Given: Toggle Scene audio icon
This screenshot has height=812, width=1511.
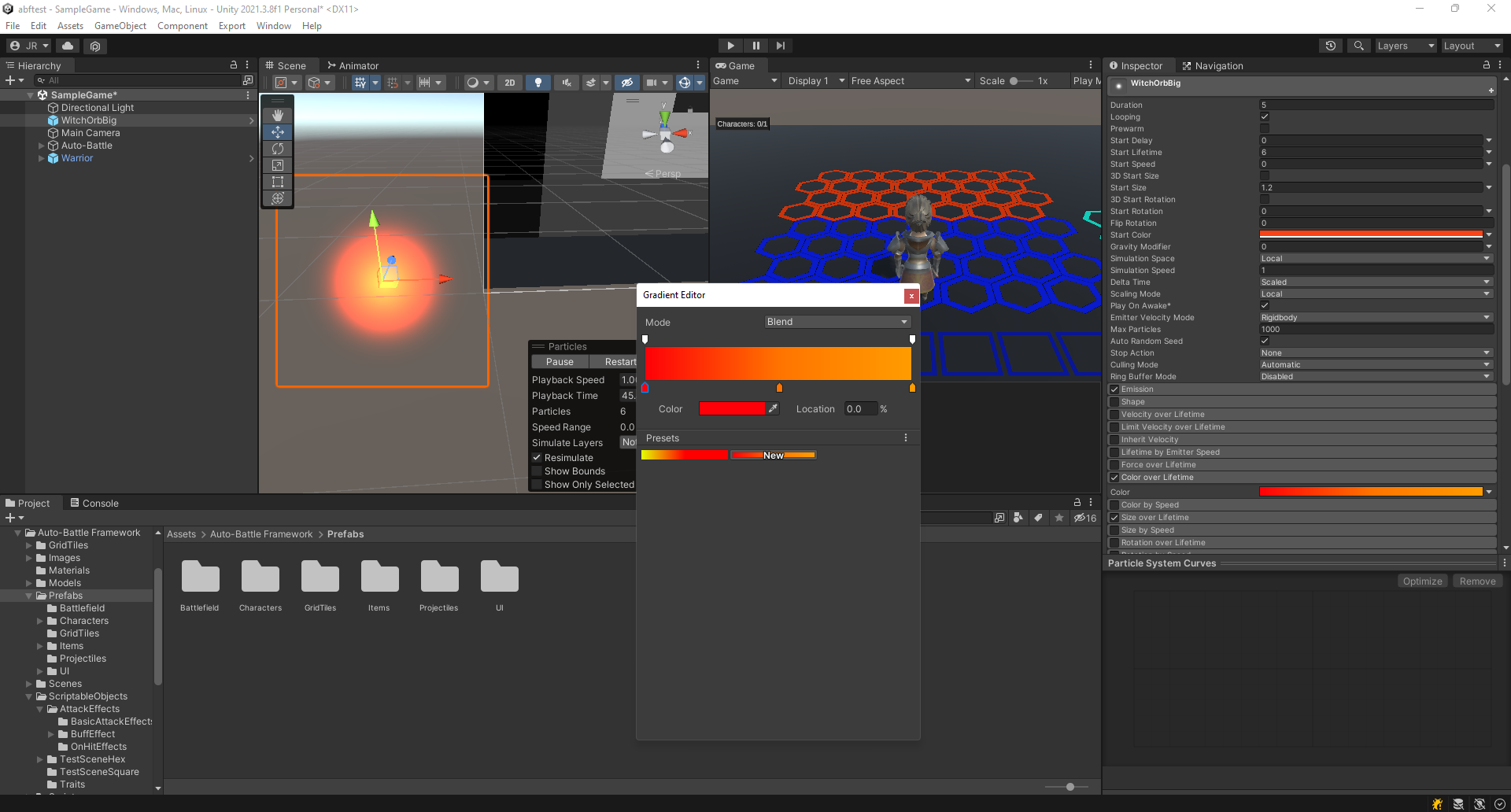Looking at the screenshot, I should click(x=566, y=82).
